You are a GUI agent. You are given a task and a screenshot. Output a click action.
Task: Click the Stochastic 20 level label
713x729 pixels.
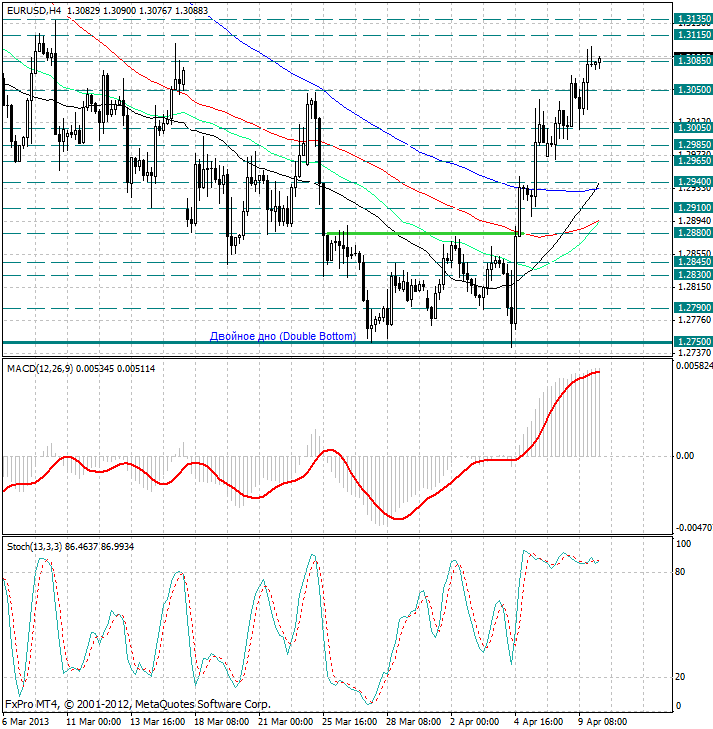pyautogui.click(x=680, y=677)
